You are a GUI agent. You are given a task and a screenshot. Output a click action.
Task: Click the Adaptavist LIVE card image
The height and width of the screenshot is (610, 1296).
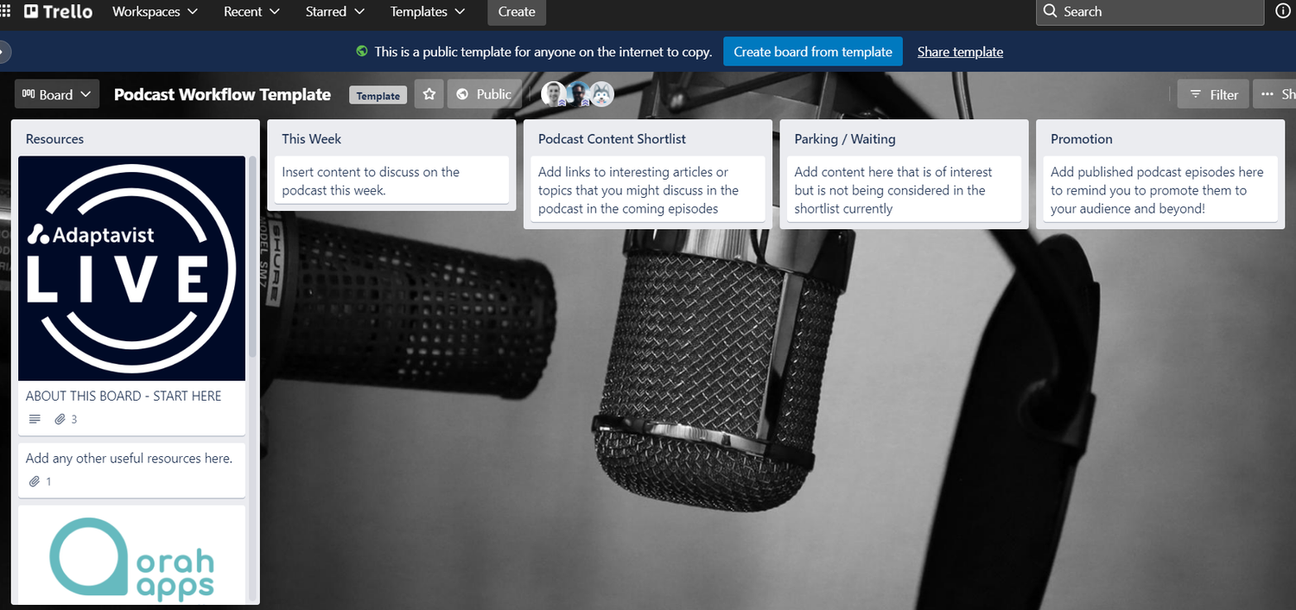131,268
